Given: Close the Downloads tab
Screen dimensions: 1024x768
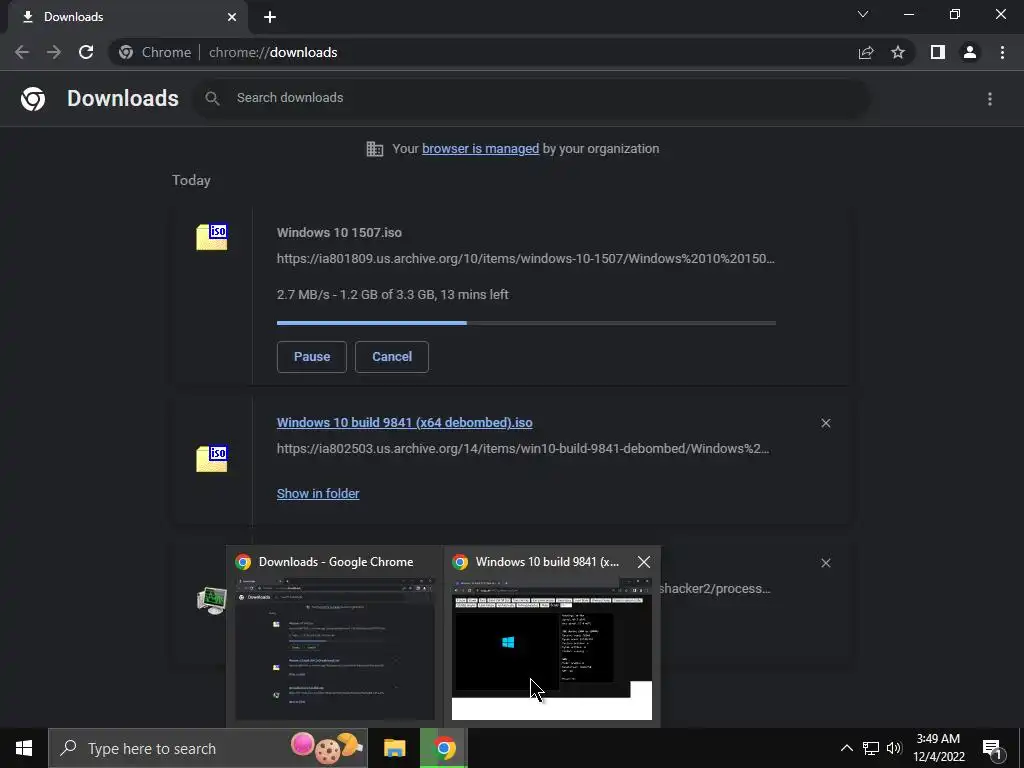Looking at the screenshot, I should pyautogui.click(x=232, y=17).
